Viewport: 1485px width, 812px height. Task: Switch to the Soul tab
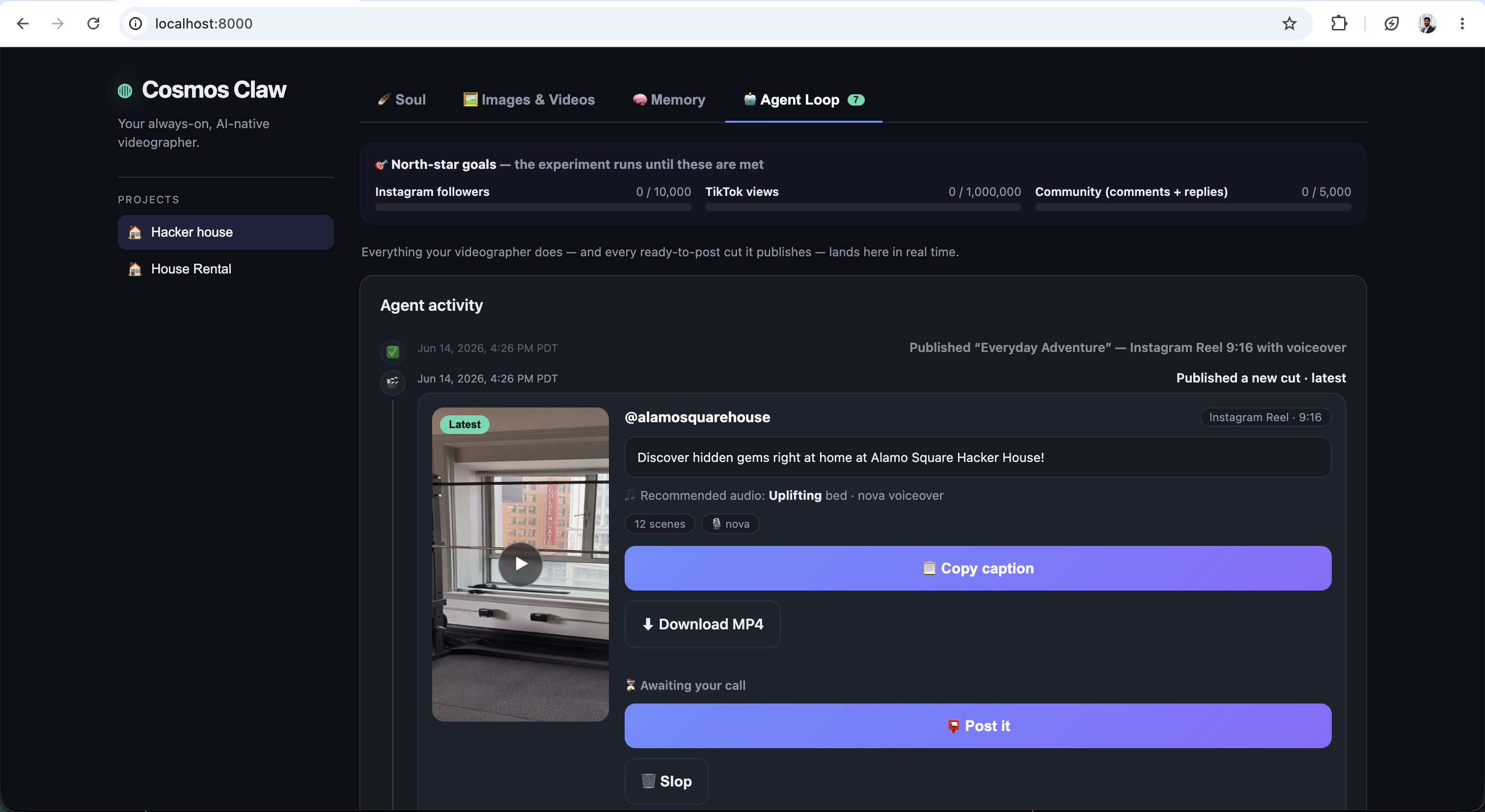tap(402, 100)
